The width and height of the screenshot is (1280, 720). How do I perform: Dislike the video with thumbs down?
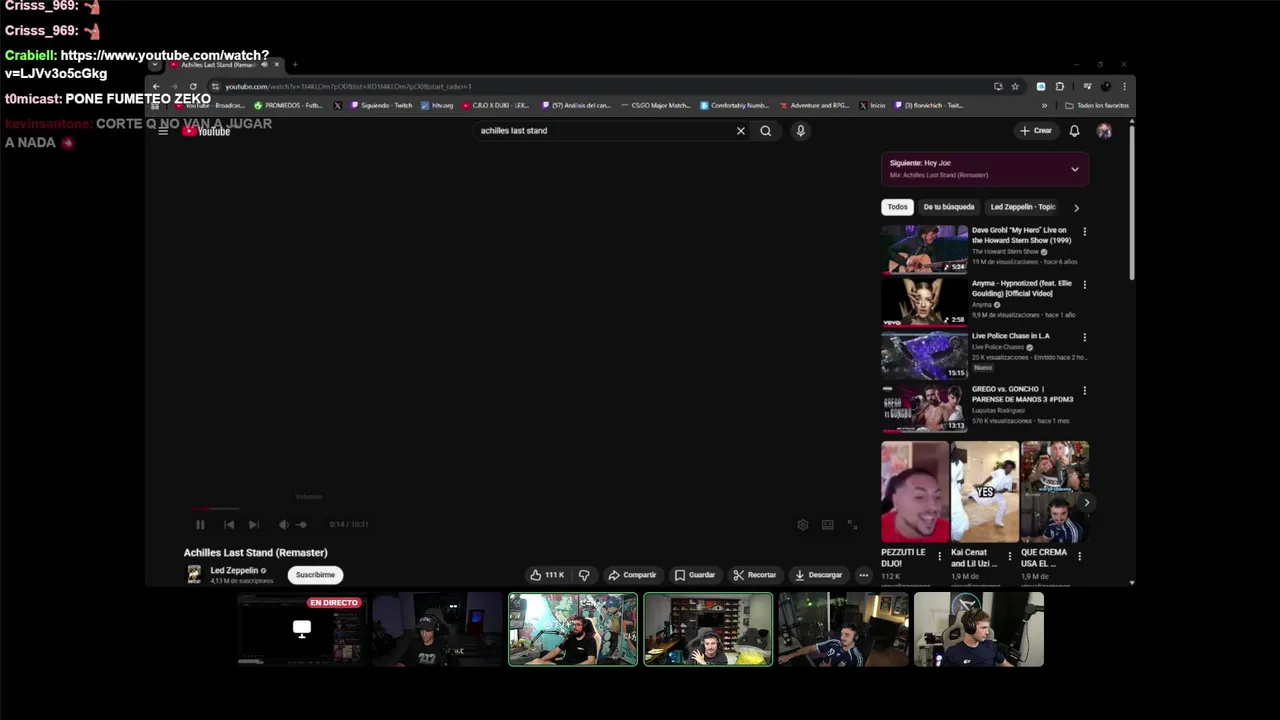(584, 575)
